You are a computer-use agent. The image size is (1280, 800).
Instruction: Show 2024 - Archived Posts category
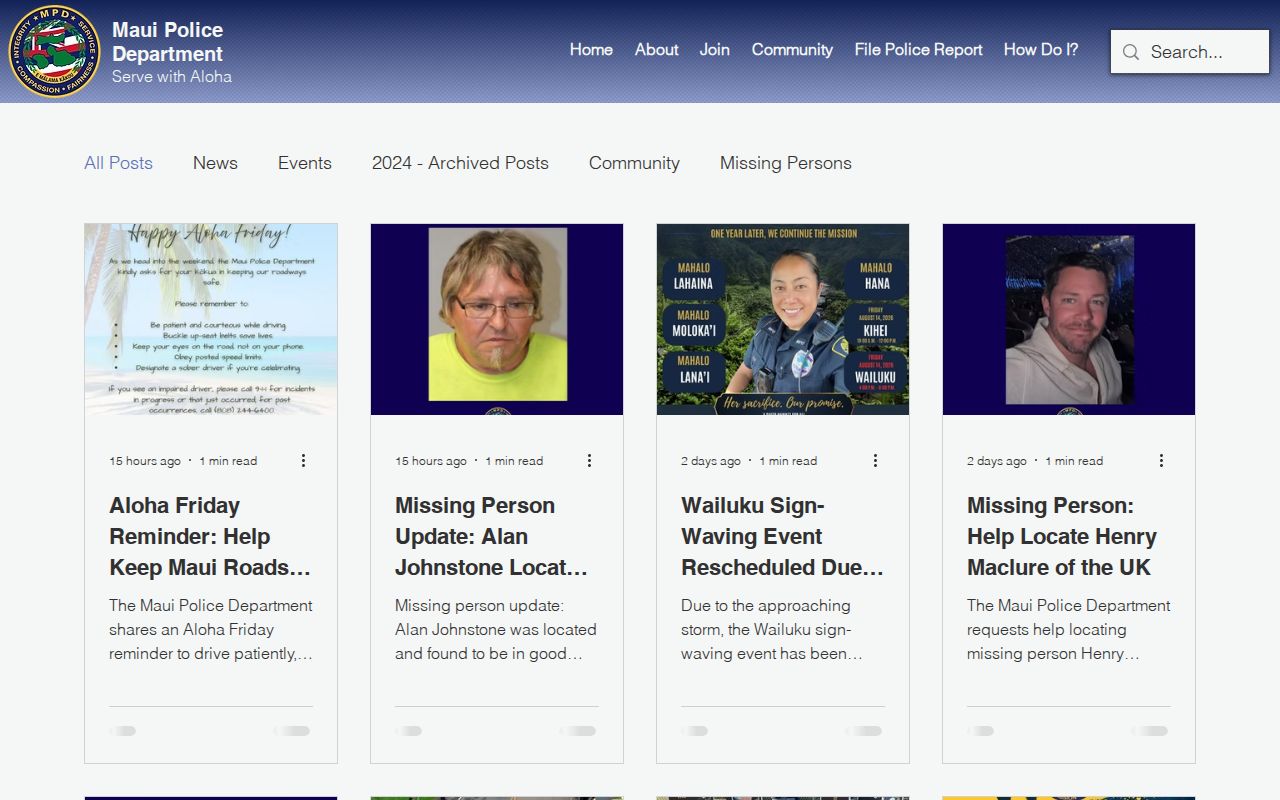pyautogui.click(x=460, y=163)
